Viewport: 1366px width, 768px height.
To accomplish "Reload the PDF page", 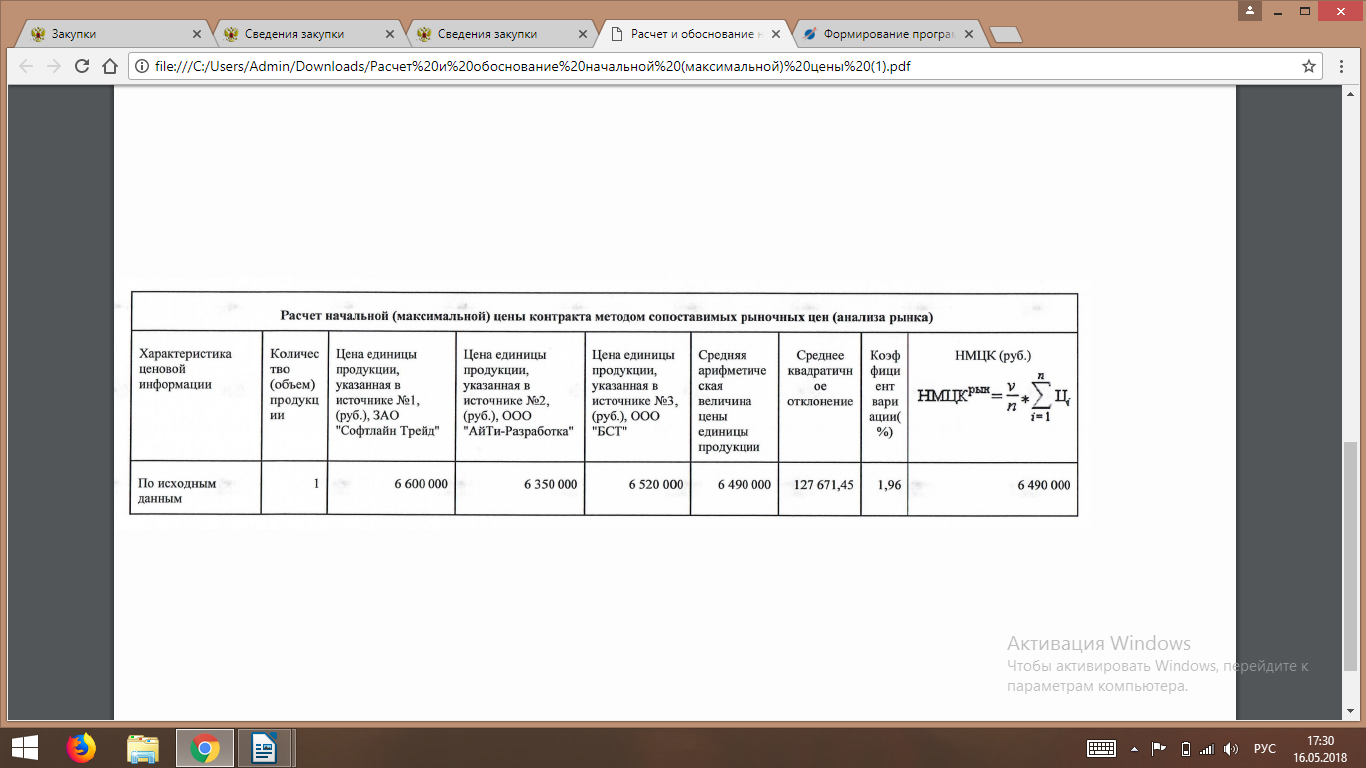I will (x=83, y=67).
